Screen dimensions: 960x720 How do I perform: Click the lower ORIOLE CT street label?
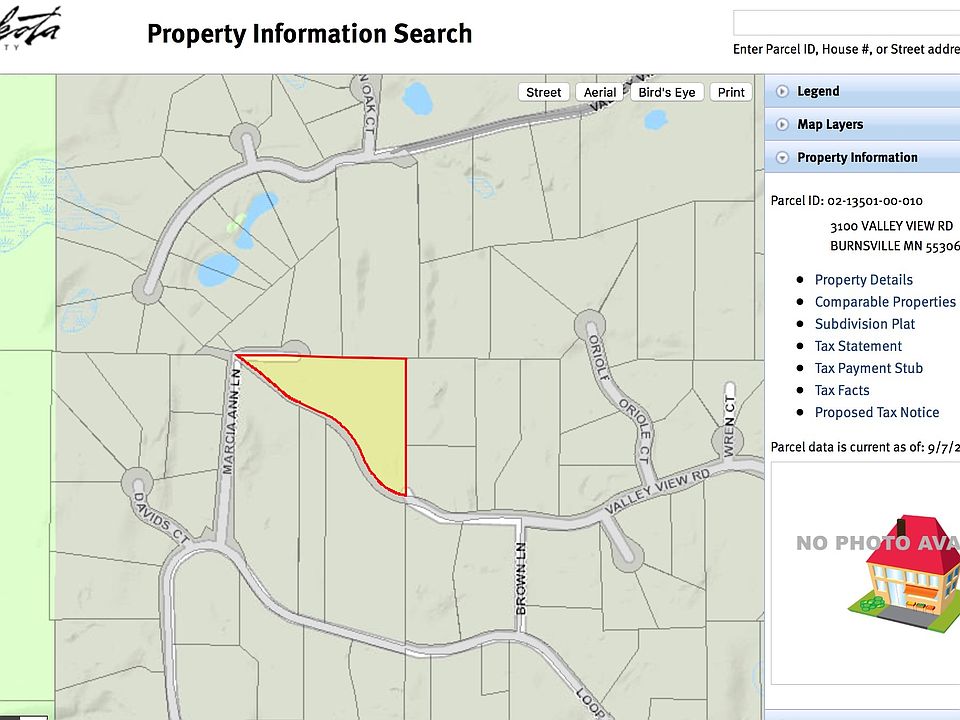[x=636, y=430]
